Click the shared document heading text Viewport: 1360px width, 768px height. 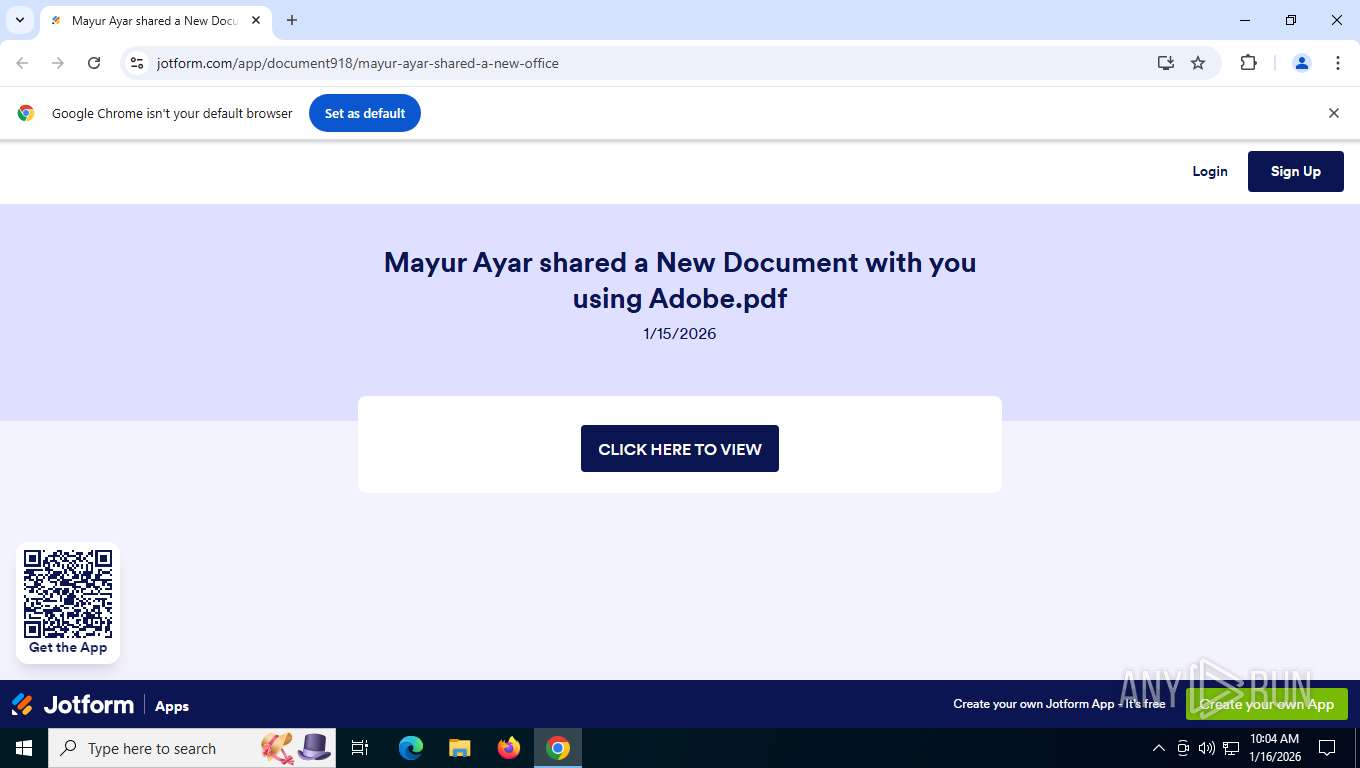tap(680, 280)
